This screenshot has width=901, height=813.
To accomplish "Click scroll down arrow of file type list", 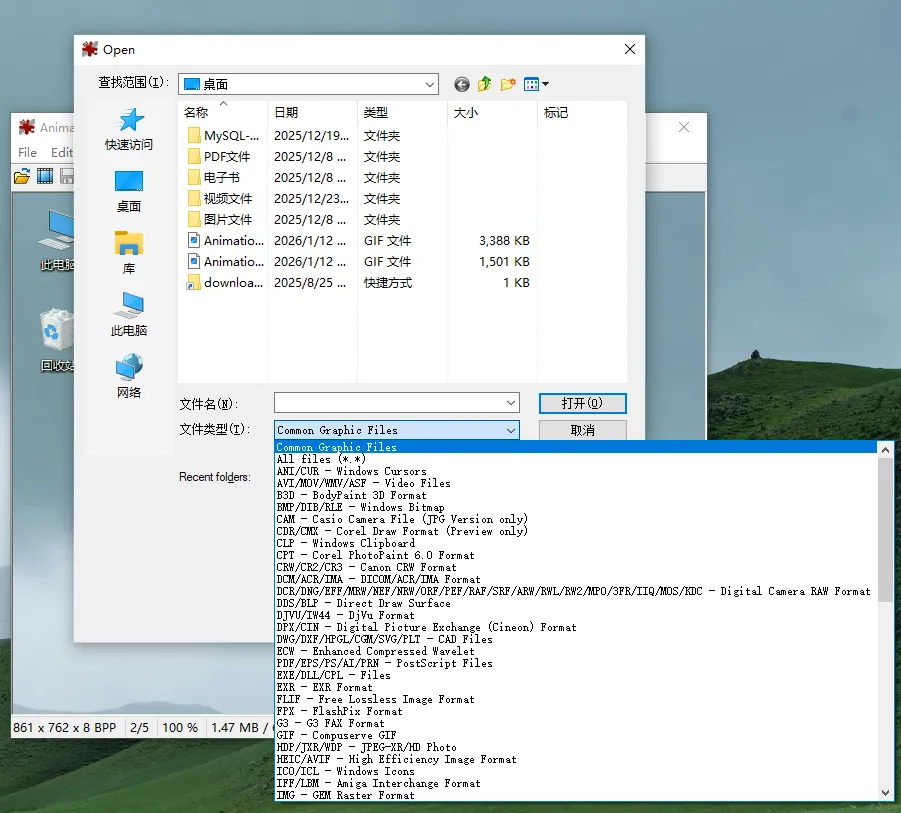I will pyautogui.click(x=885, y=793).
